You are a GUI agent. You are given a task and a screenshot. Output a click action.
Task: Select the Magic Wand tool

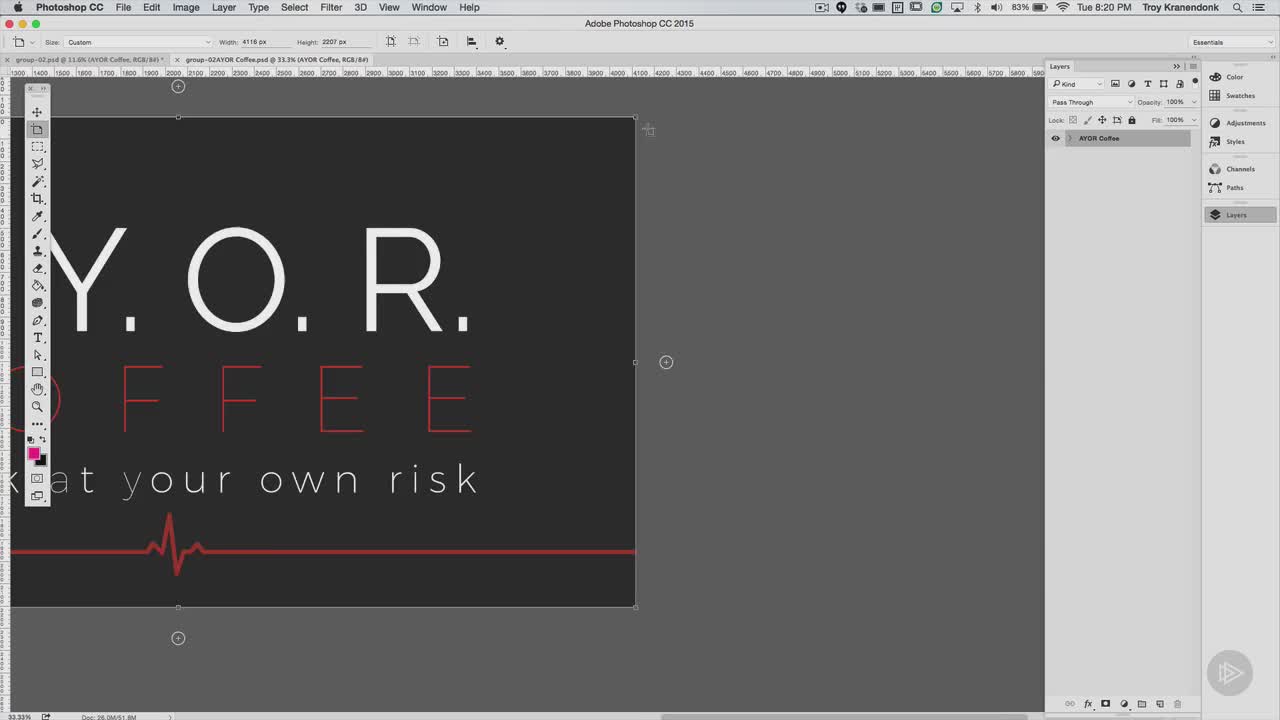[x=37, y=181]
